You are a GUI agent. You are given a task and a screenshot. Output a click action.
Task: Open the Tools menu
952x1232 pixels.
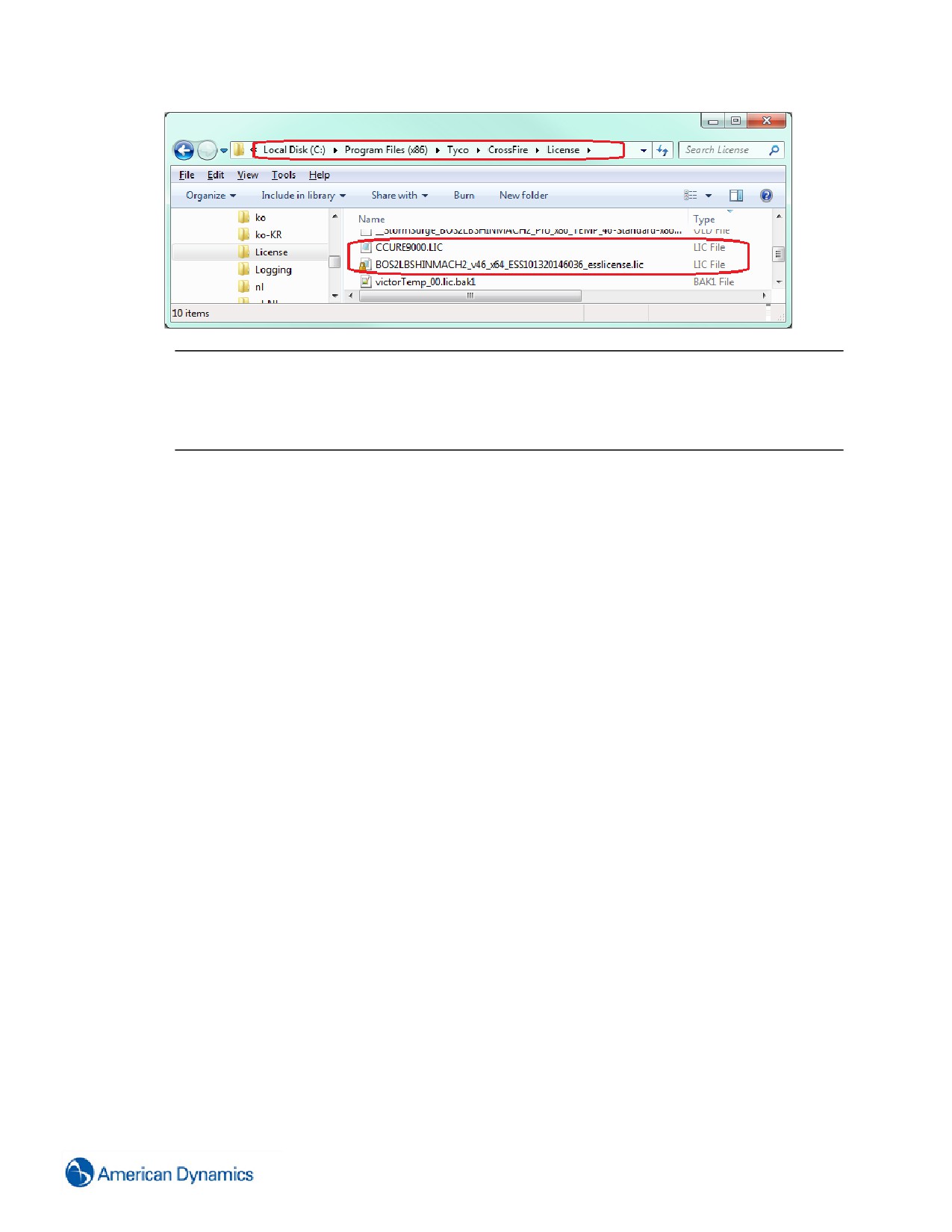284,175
